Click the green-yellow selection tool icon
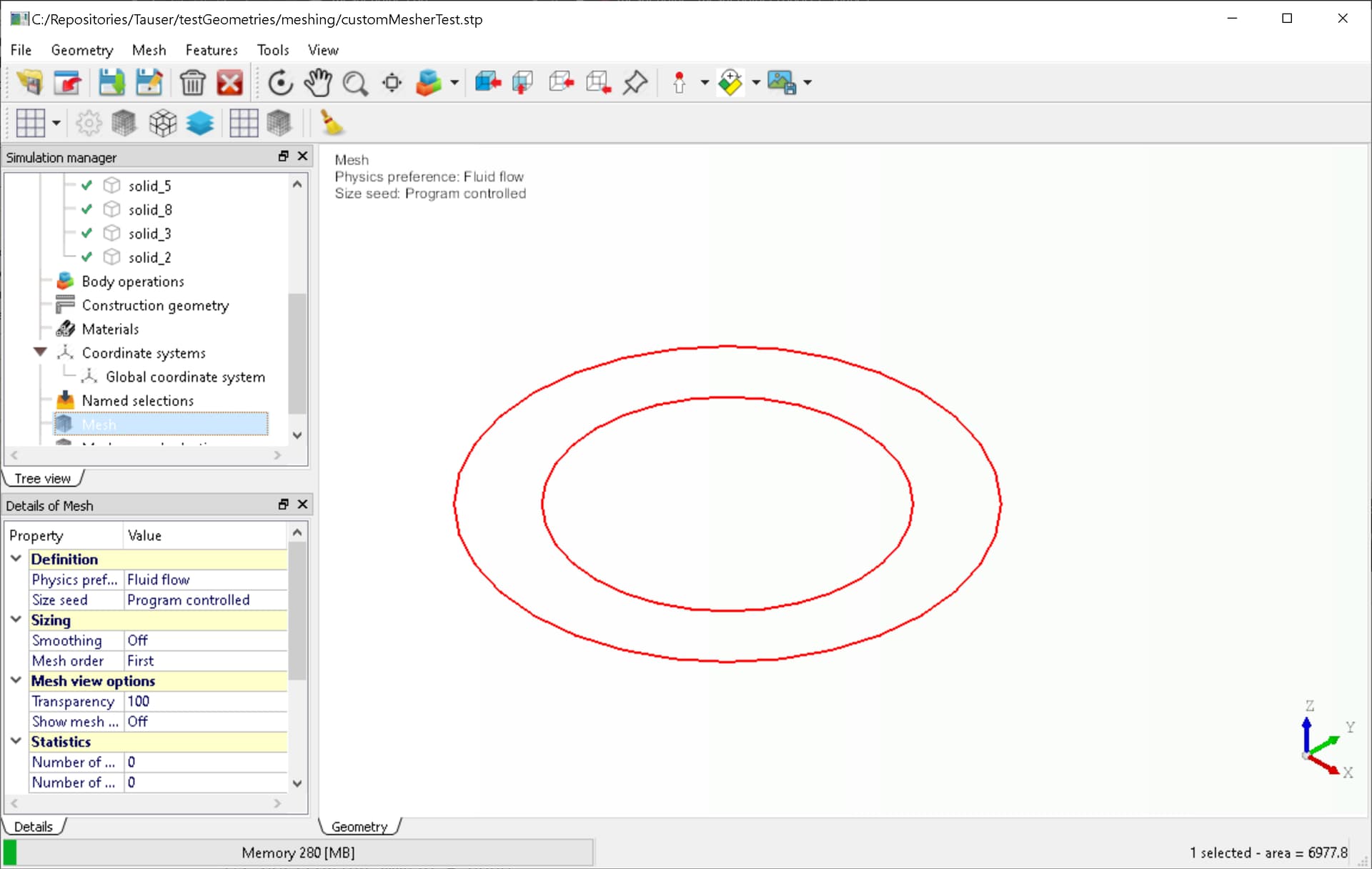Image resolution: width=1372 pixels, height=869 pixels. point(730,83)
